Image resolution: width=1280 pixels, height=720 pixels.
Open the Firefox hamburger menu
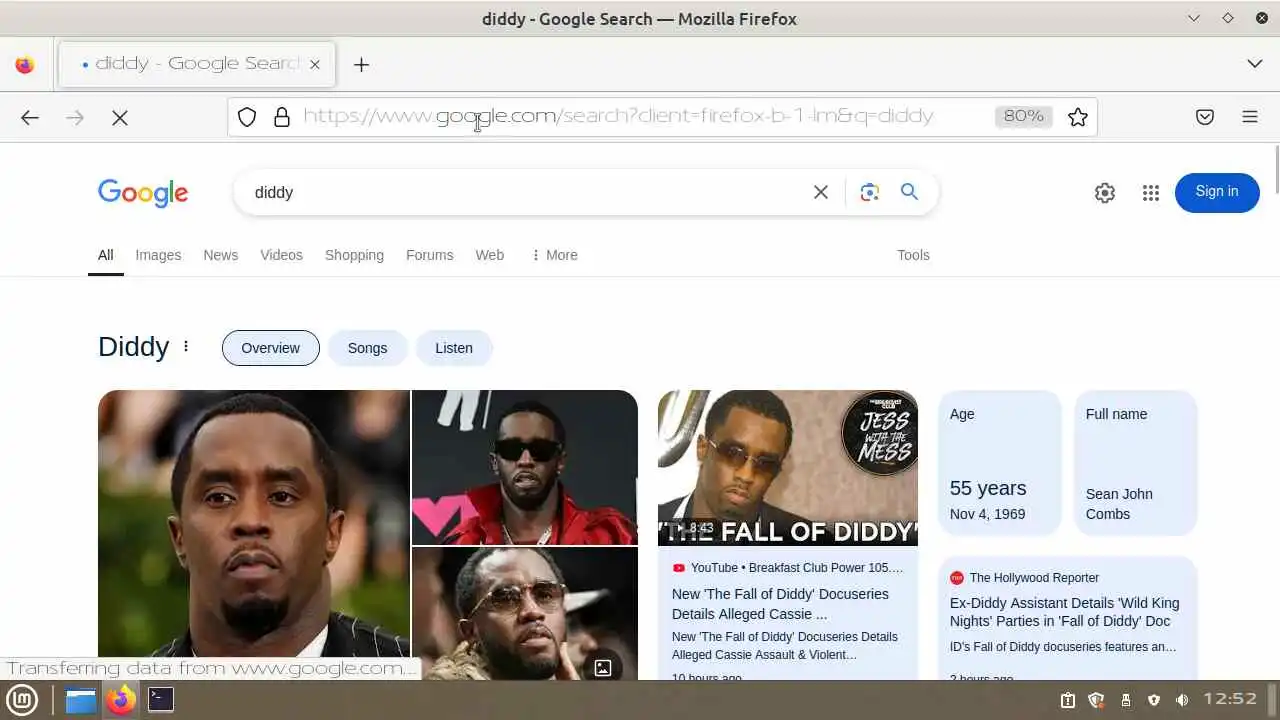1250,117
